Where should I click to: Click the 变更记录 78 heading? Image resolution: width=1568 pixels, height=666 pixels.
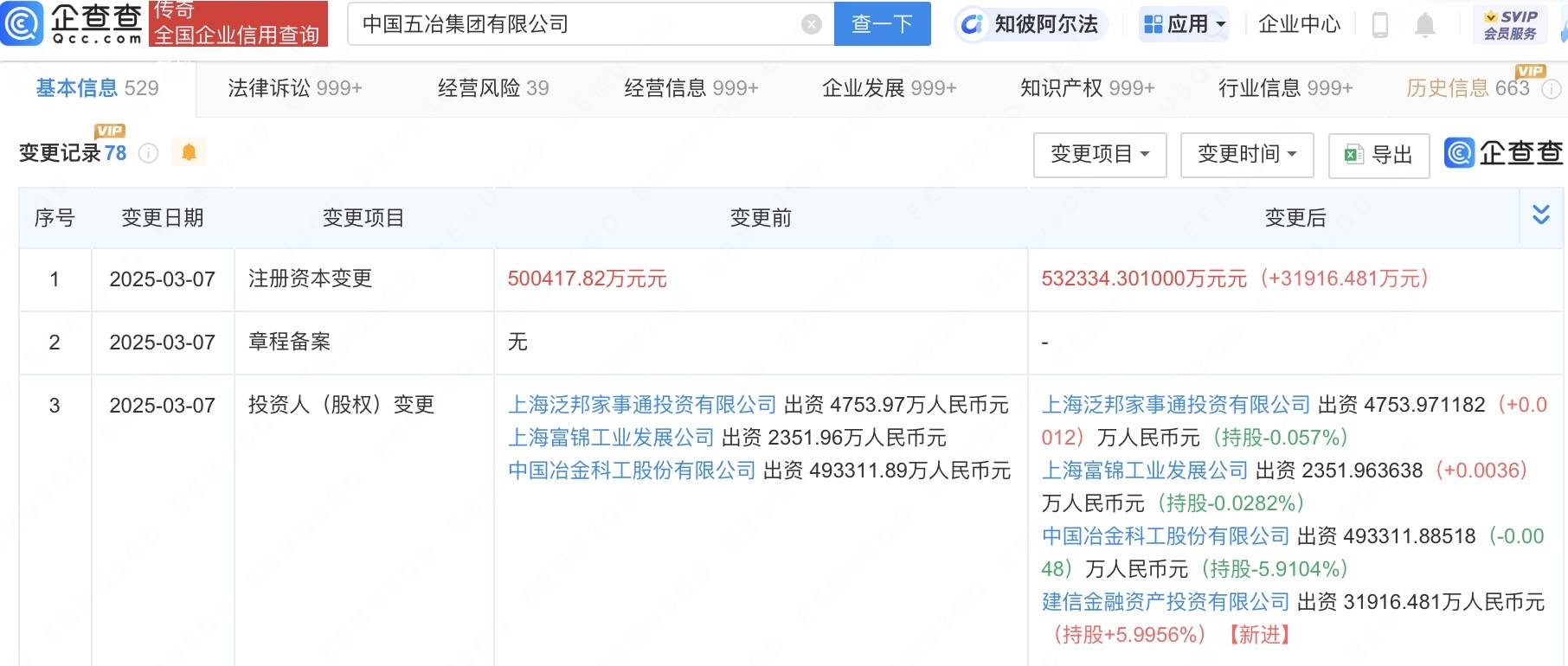73,153
